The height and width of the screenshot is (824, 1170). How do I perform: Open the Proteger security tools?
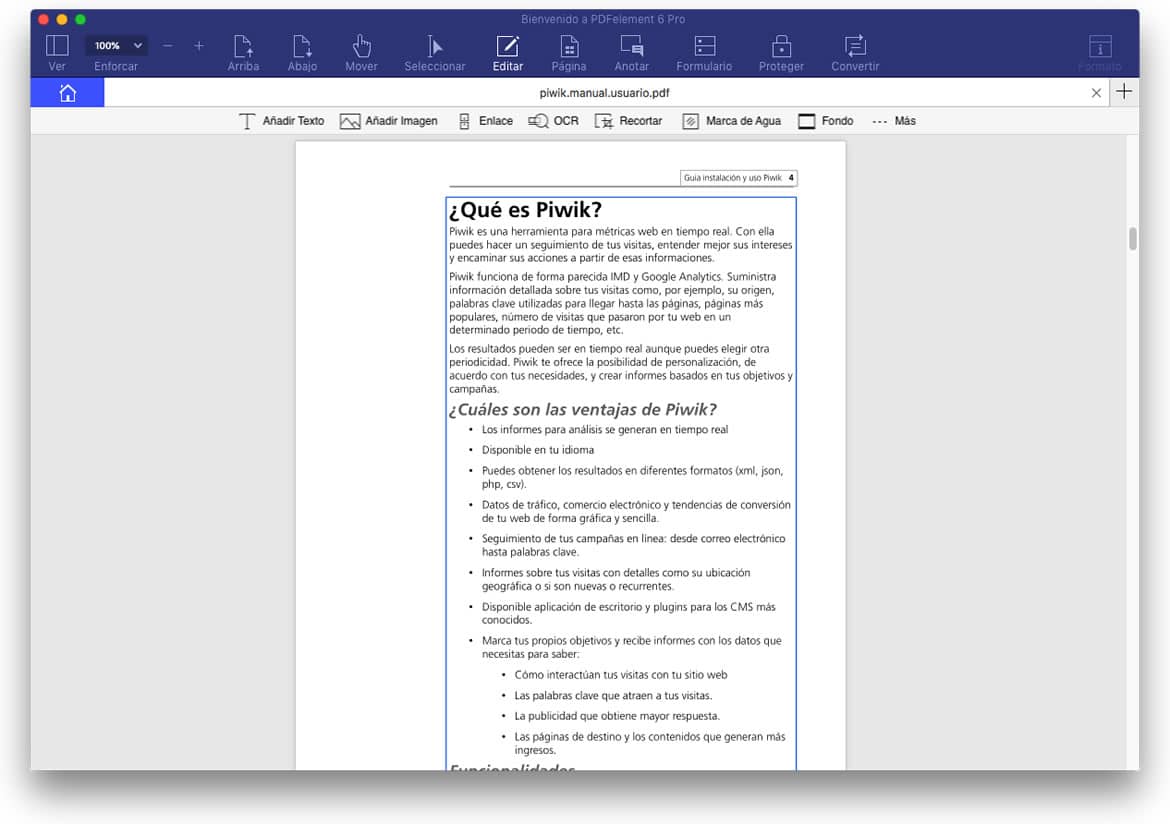tap(781, 46)
